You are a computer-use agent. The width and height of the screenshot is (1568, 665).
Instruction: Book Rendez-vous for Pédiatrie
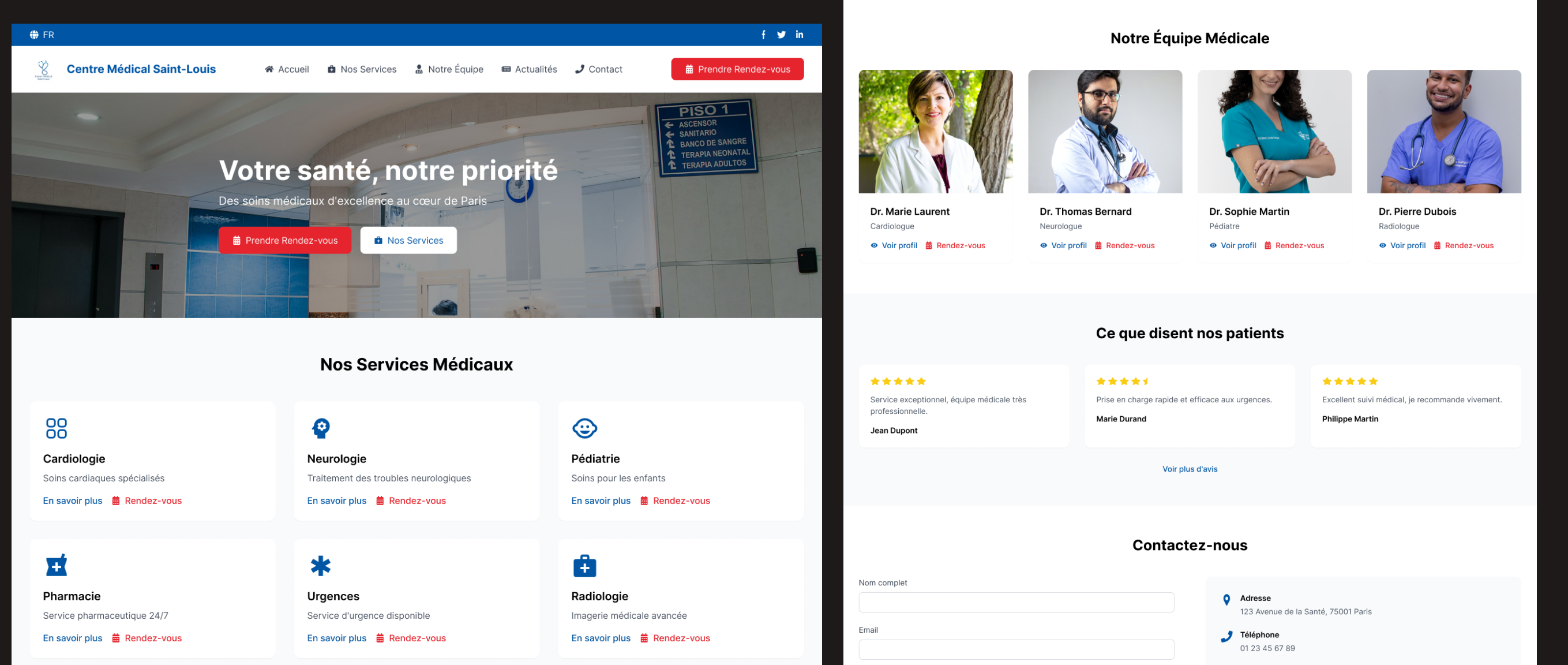(x=675, y=500)
